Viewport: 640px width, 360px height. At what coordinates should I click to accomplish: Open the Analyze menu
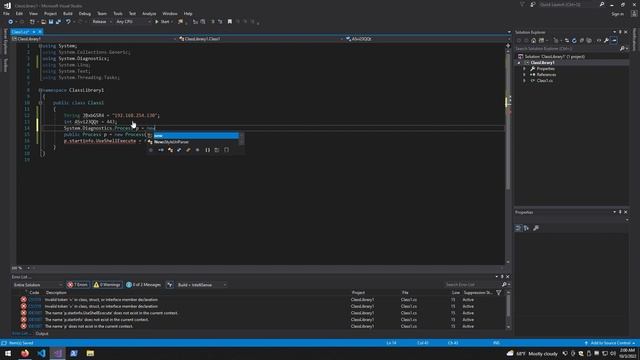pyautogui.click(x=149, y=13)
